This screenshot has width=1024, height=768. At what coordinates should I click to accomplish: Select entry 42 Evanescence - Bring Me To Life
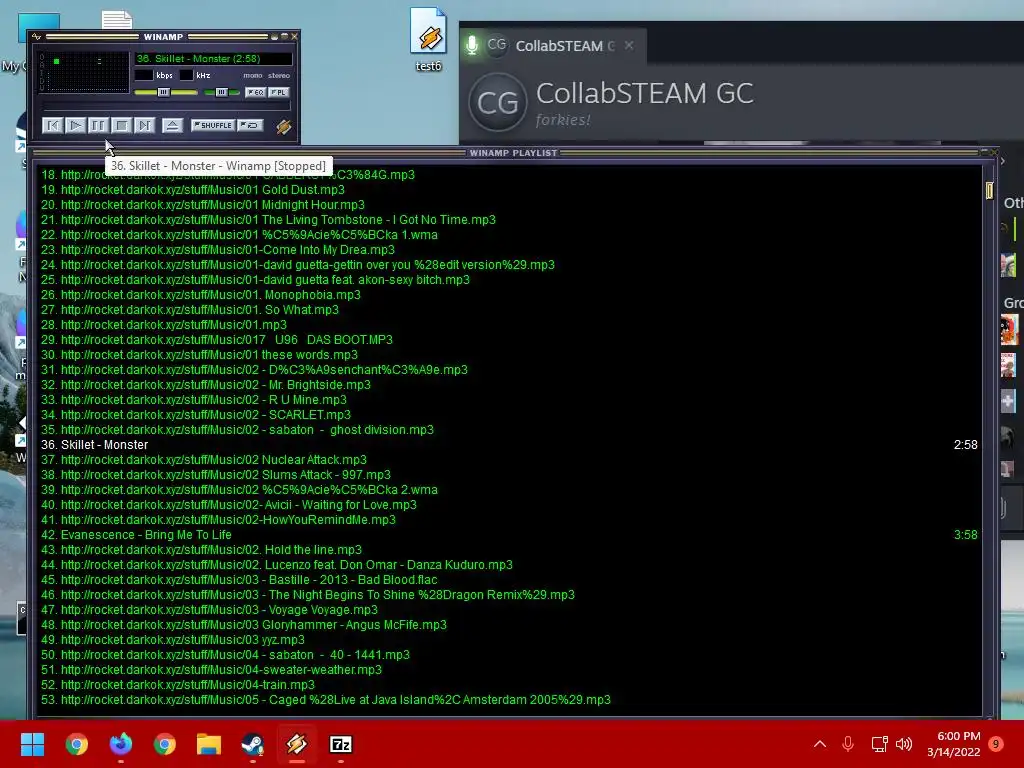[x=509, y=535]
